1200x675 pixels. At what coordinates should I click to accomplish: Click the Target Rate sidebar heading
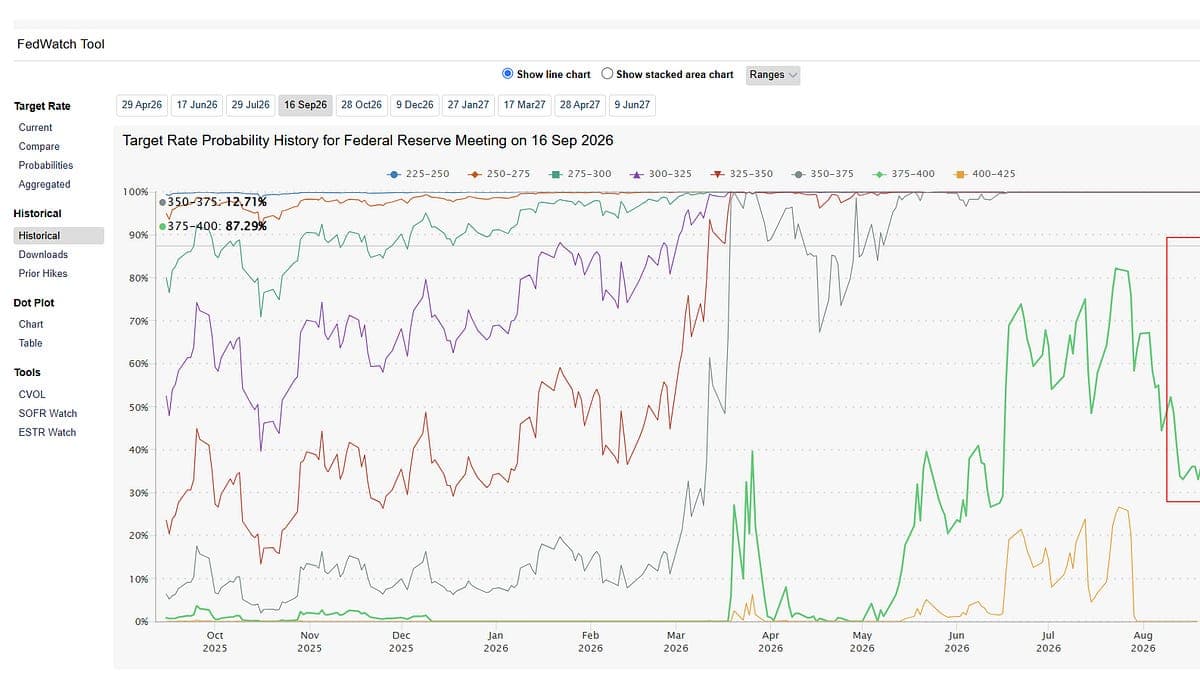(x=42, y=106)
